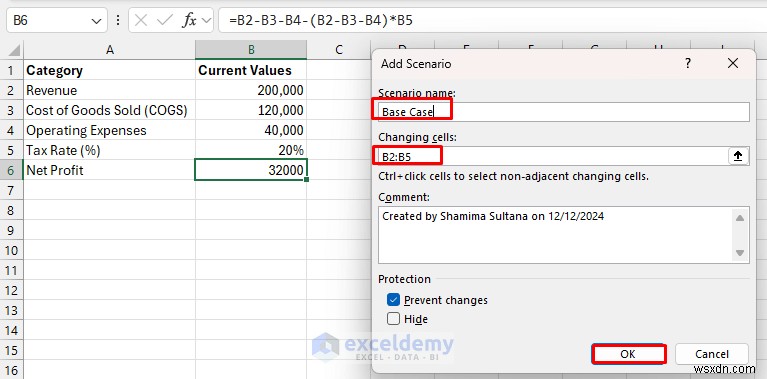The width and height of the screenshot is (767, 379).
Task: Select row 16 header
Action: [x=11, y=370]
